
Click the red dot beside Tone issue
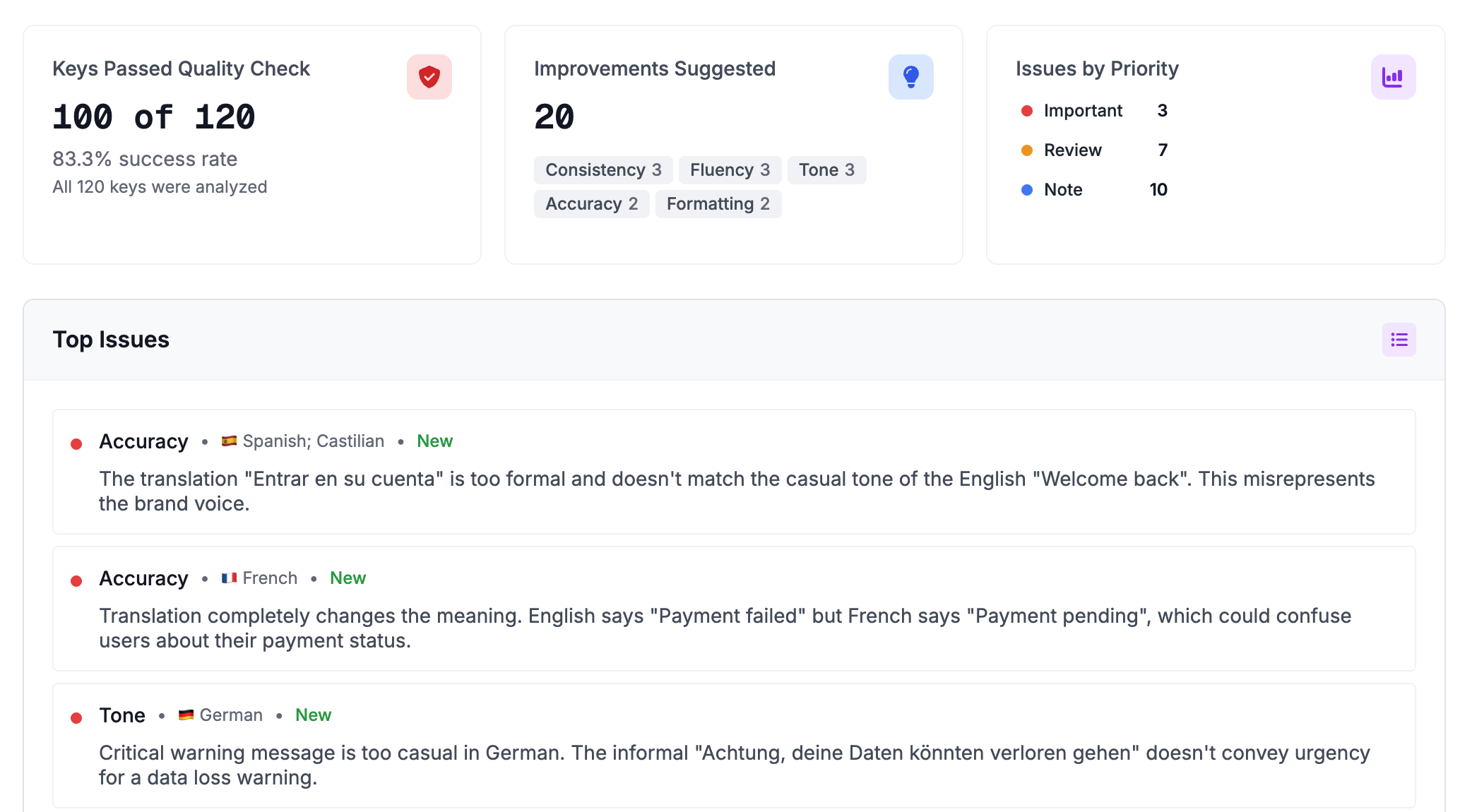(x=76, y=718)
